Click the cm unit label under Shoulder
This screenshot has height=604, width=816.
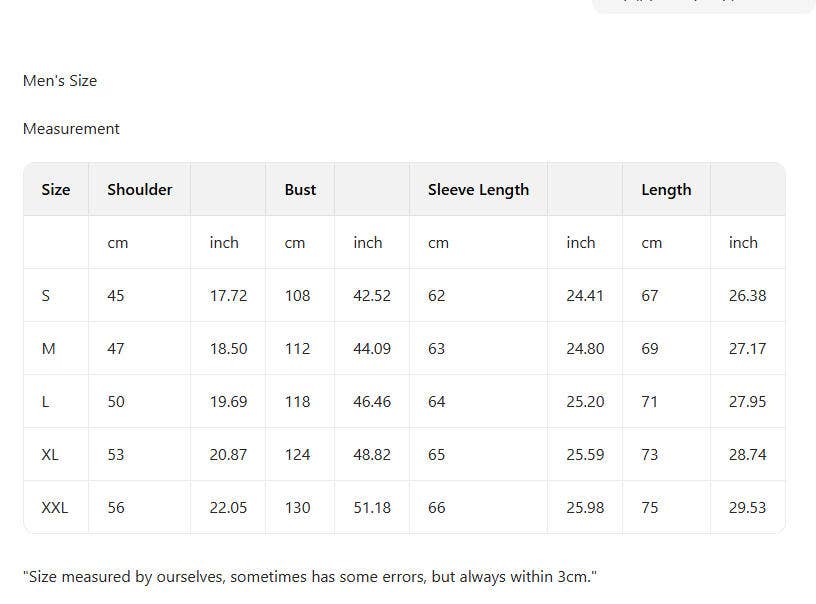118,242
